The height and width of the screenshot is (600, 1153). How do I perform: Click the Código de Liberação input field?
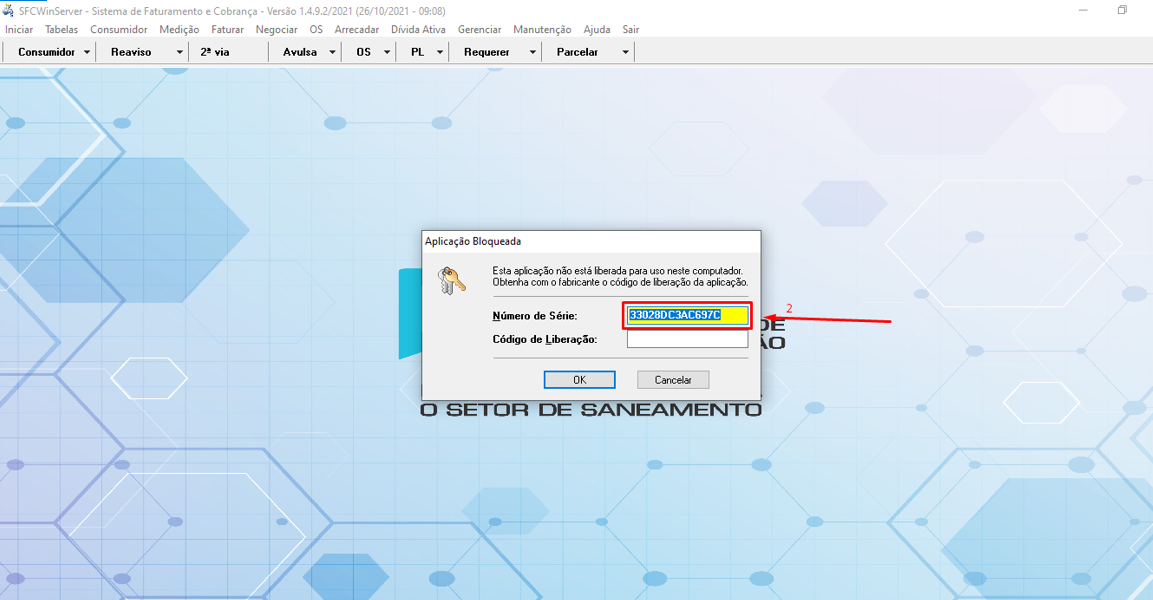point(687,339)
